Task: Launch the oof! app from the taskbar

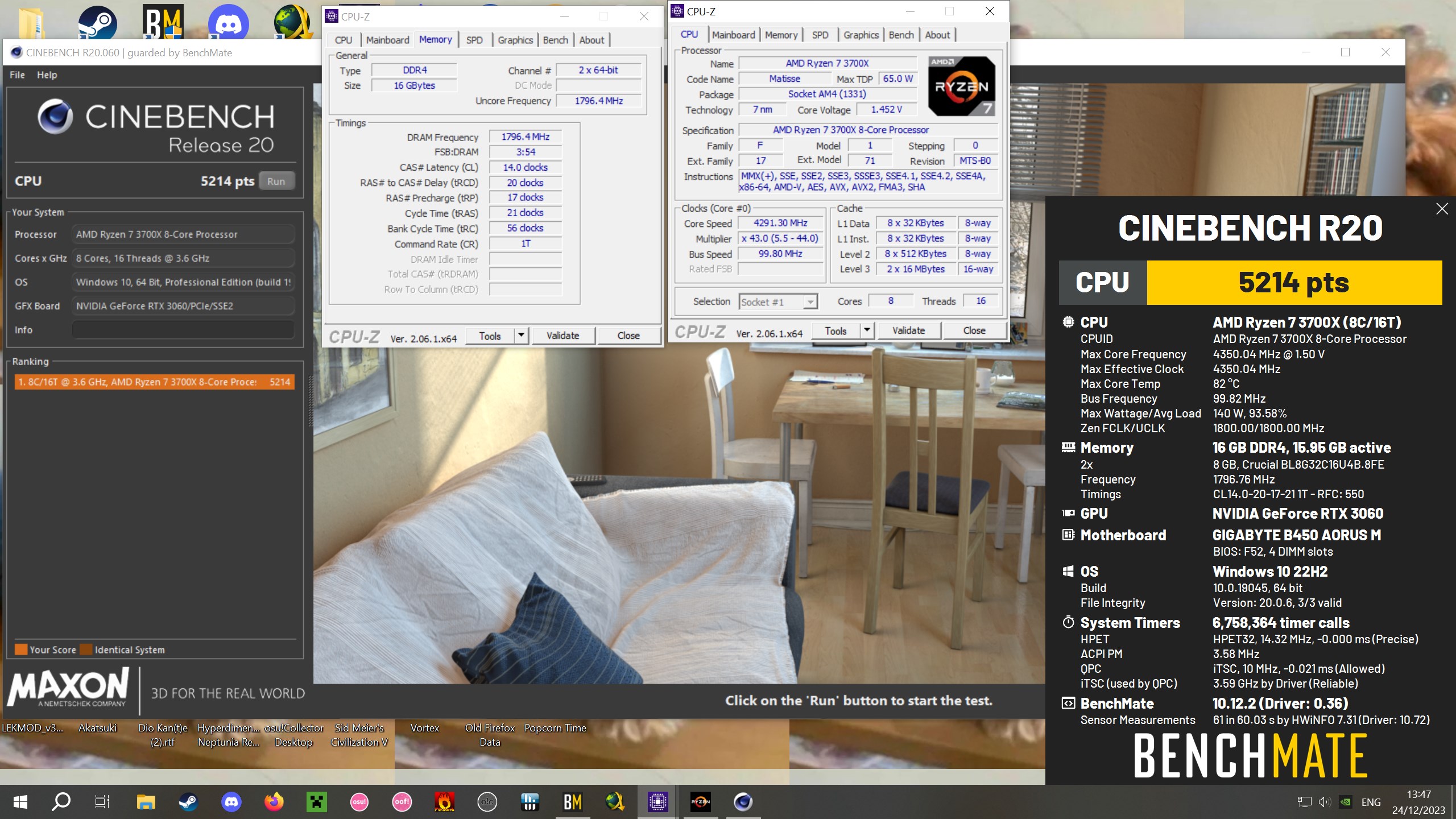Action: (x=402, y=802)
